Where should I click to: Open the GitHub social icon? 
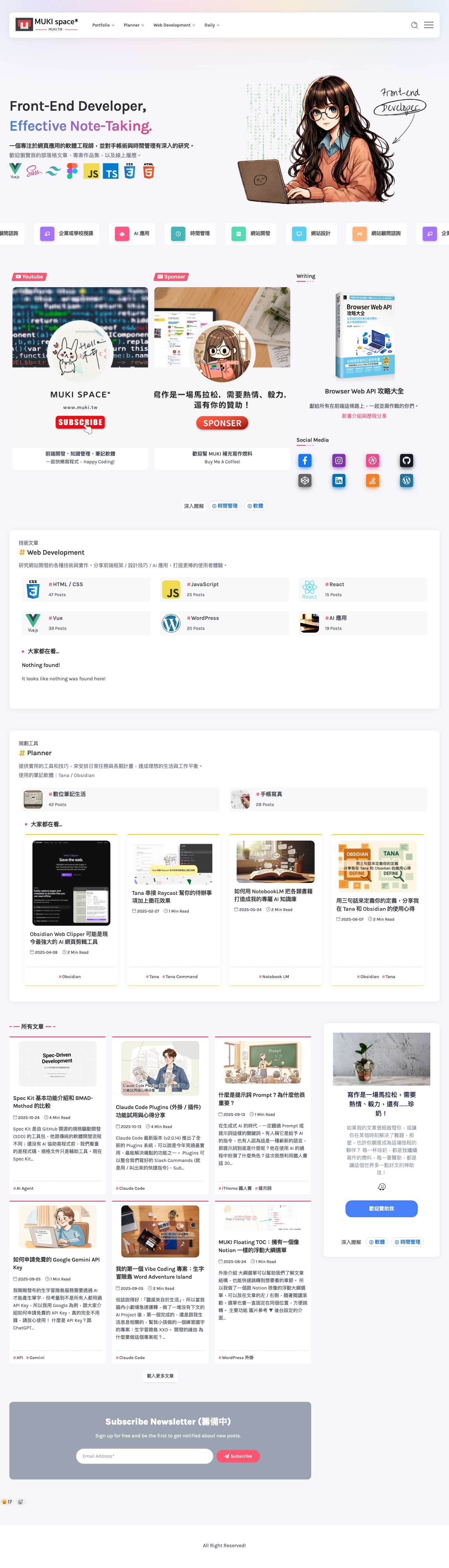pyautogui.click(x=406, y=461)
